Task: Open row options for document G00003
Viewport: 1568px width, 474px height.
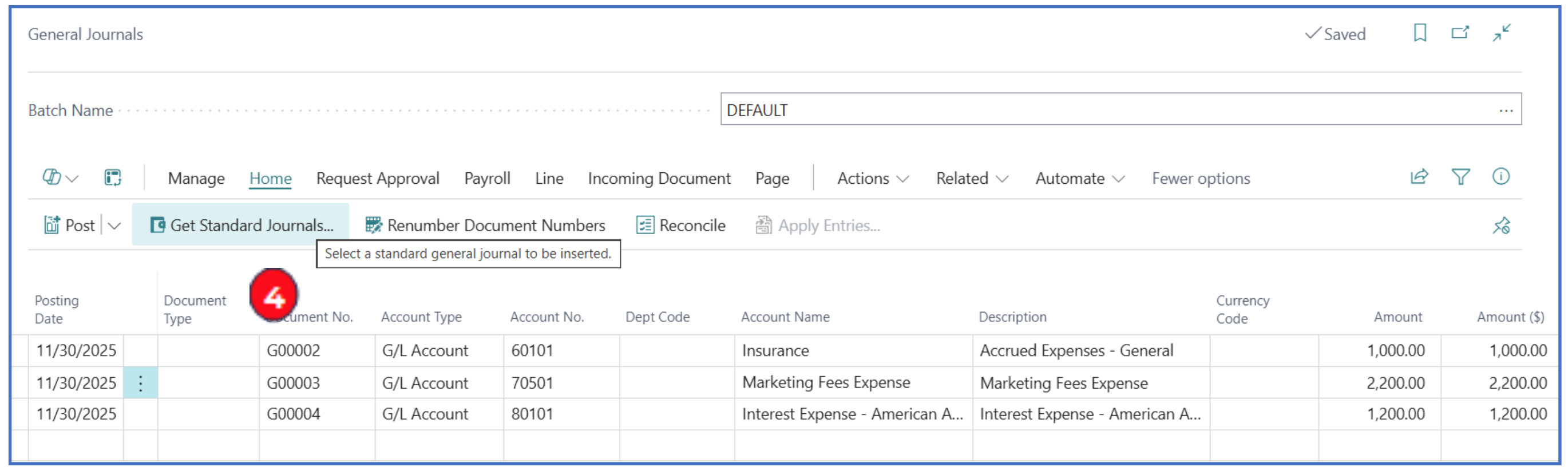Action: click(x=141, y=383)
